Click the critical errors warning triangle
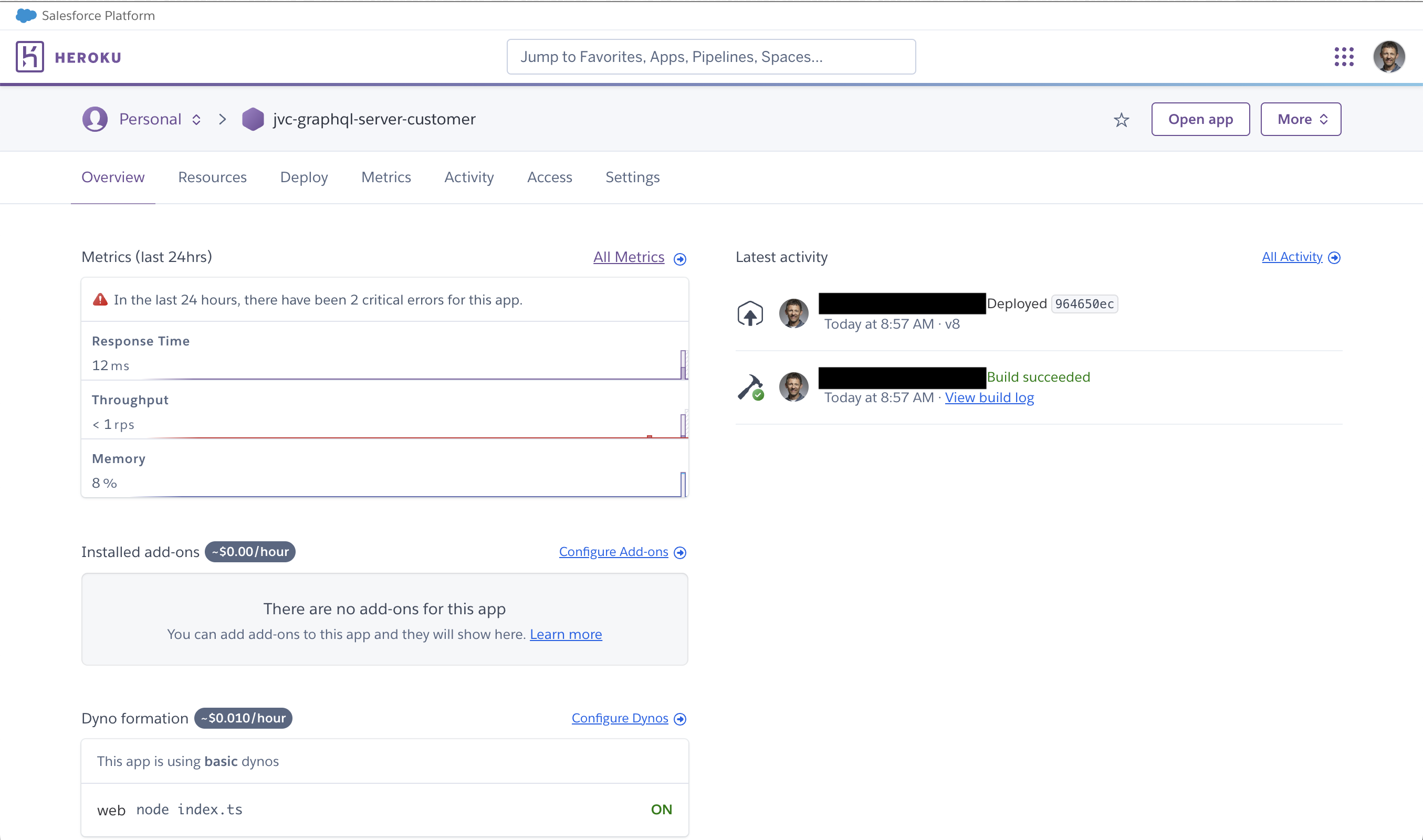This screenshot has height=840, width=1423. click(x=100, y=299)
